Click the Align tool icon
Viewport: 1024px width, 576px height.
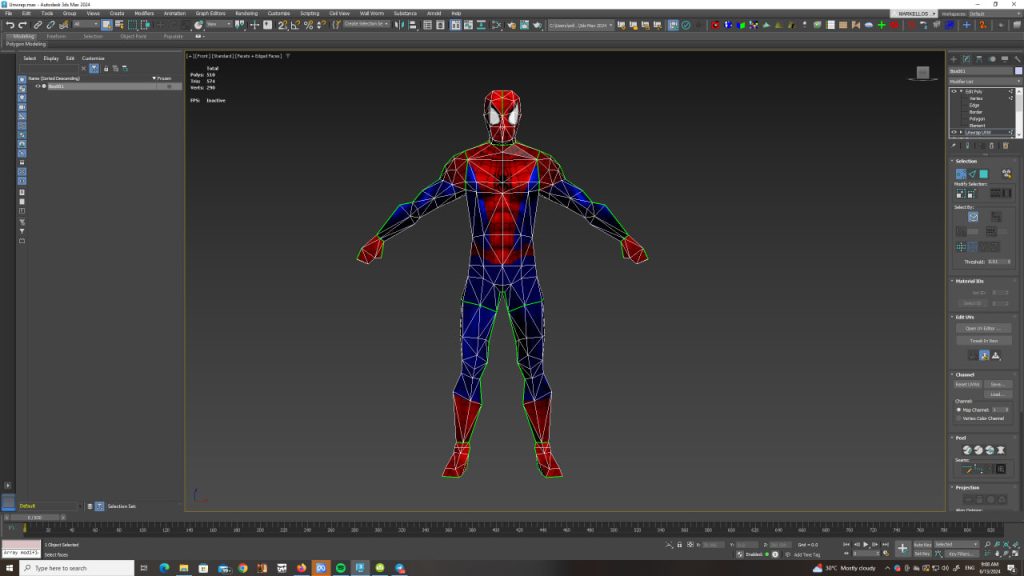click(x=413, y=25)
